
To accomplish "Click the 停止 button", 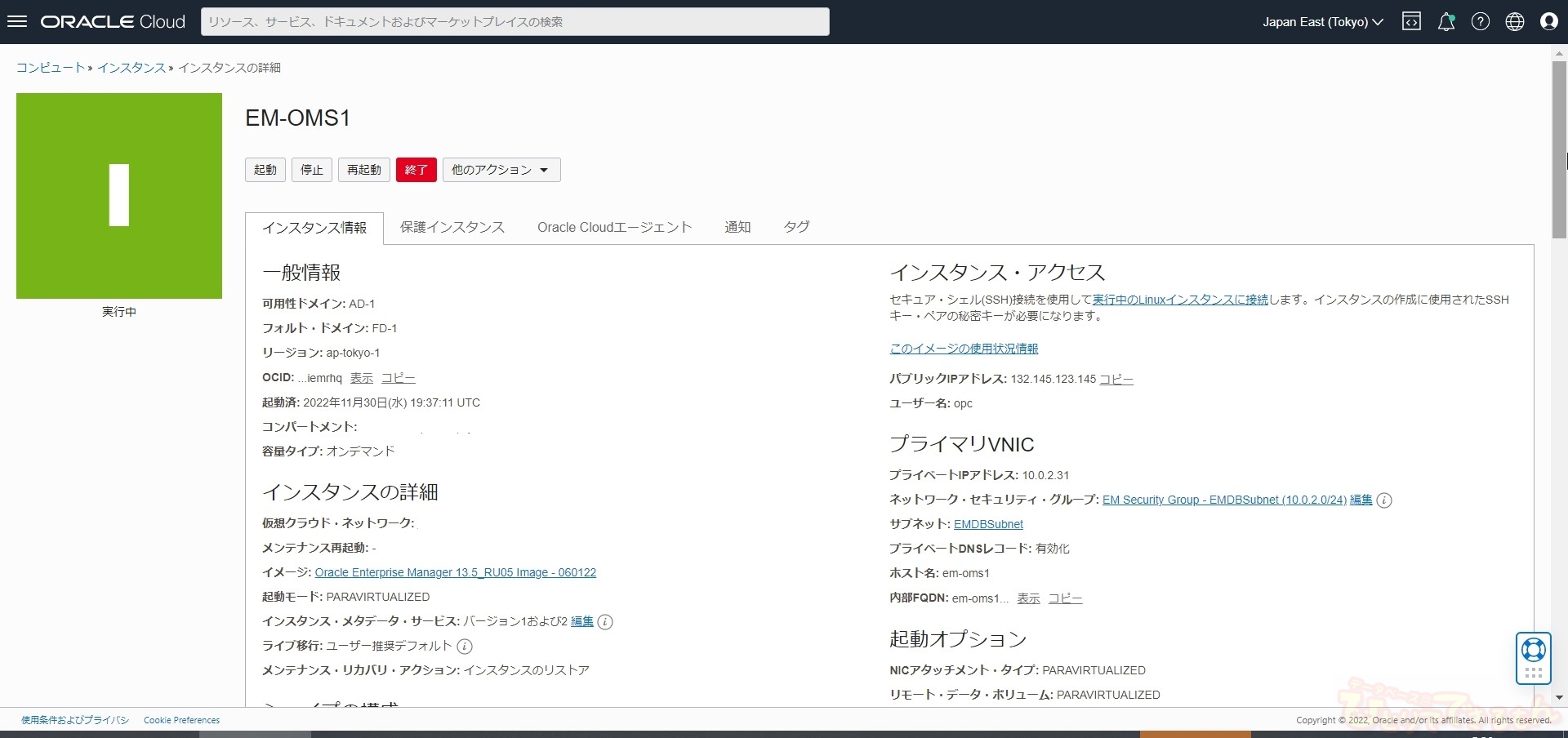I will point(312,170).
